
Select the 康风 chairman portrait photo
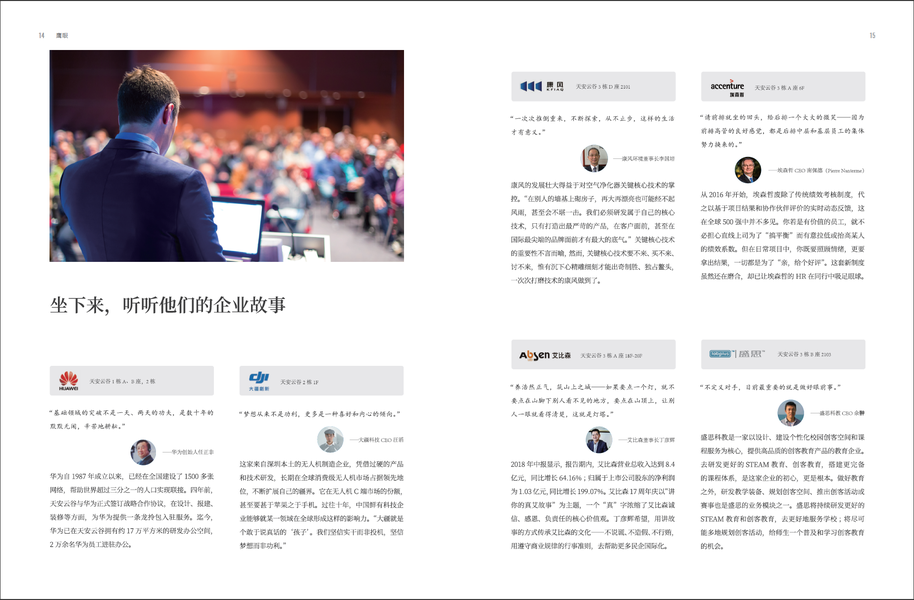(595, 158)
